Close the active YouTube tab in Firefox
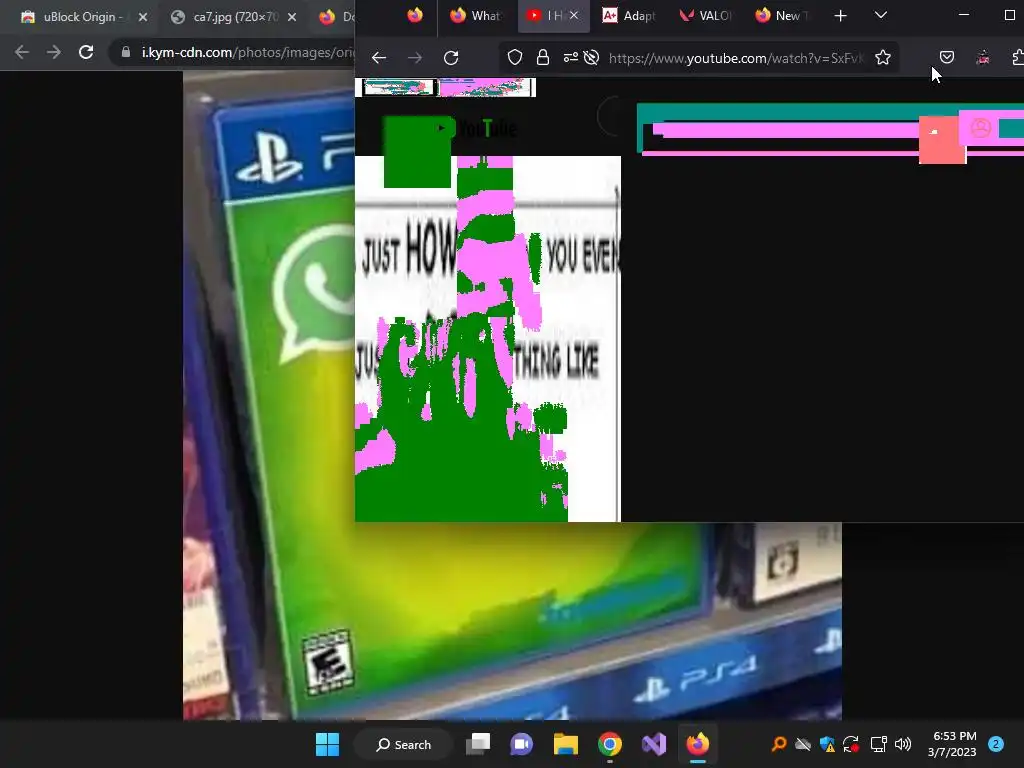This screenshot has height=768, width=1024. 573,15
